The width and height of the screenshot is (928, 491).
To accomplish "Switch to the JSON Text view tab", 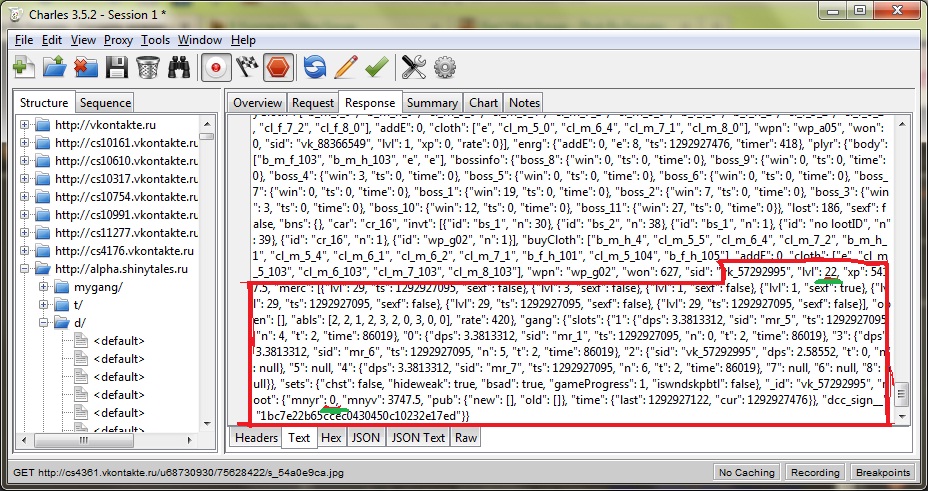I will (x=417, y=437).
